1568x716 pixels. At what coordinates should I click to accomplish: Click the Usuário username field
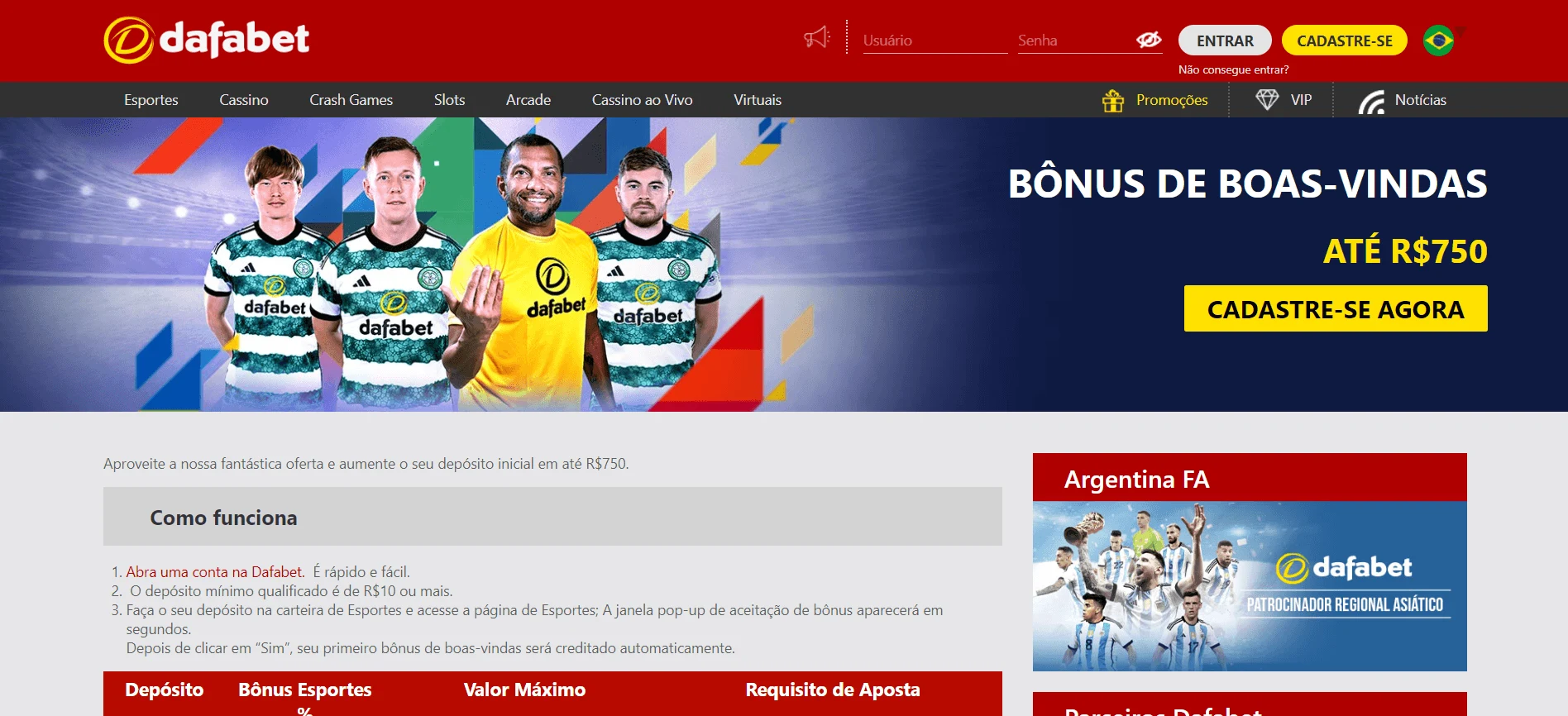pos(935,41)
